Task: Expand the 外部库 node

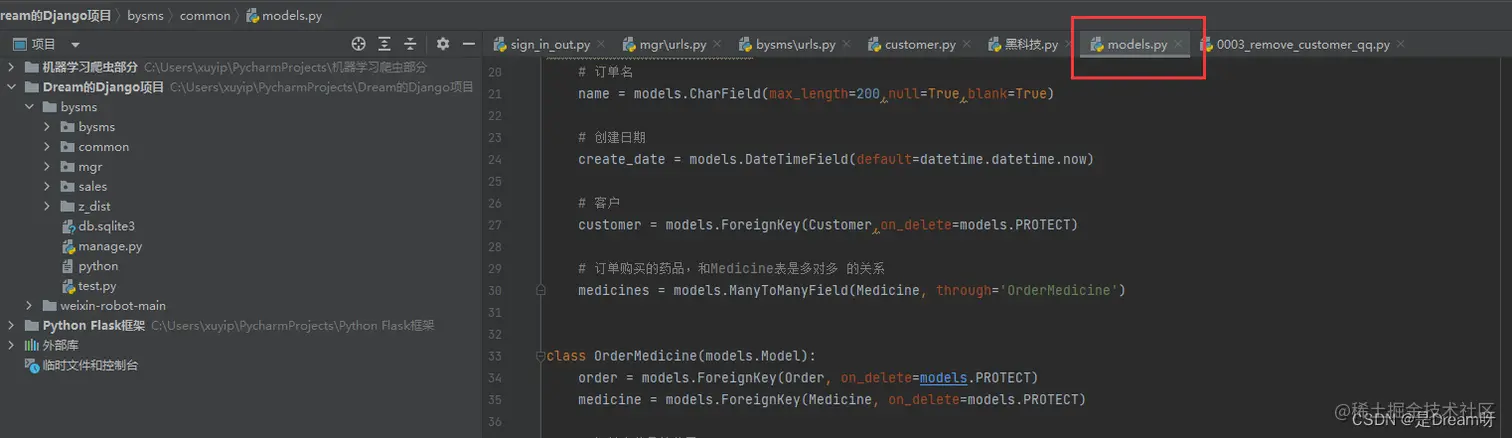Action: click(11, 345)
